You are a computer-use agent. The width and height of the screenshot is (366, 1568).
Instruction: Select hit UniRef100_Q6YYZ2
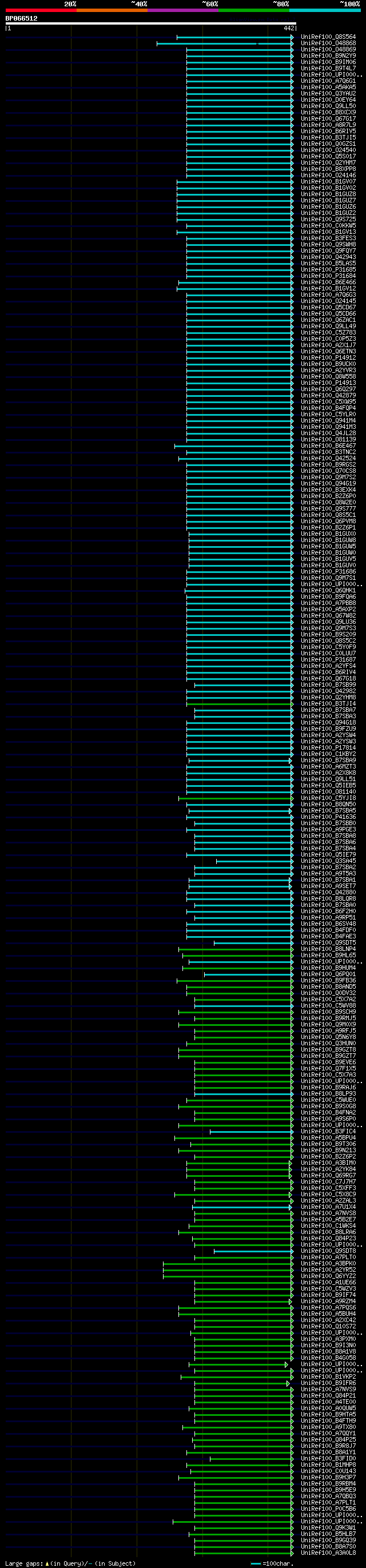tap(328, 1276)
